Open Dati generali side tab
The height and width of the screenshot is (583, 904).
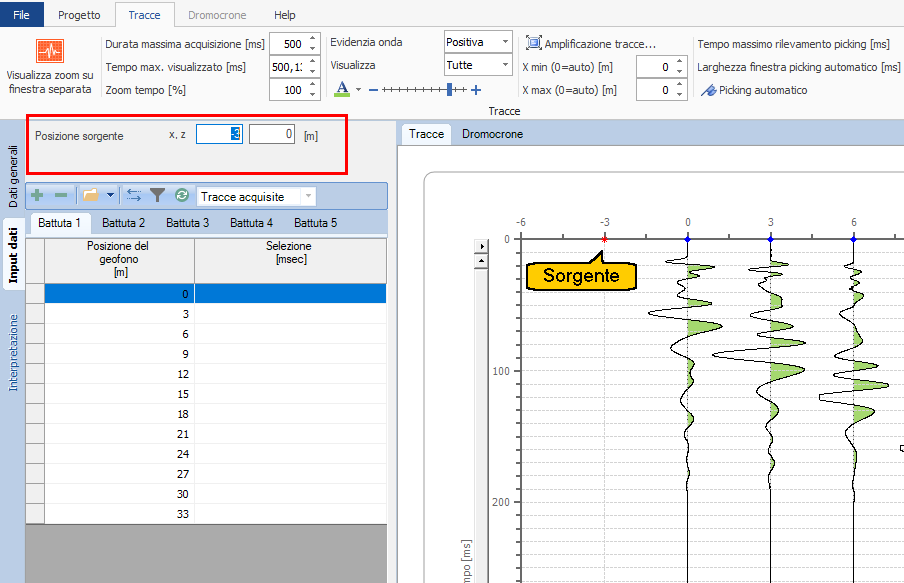[x=13, y=176]
